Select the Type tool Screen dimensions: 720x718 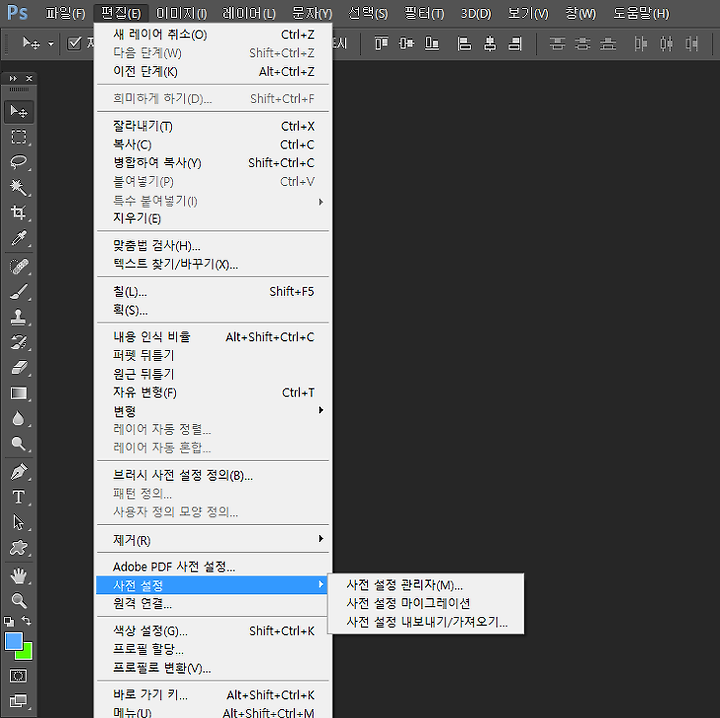pos(19,497)
